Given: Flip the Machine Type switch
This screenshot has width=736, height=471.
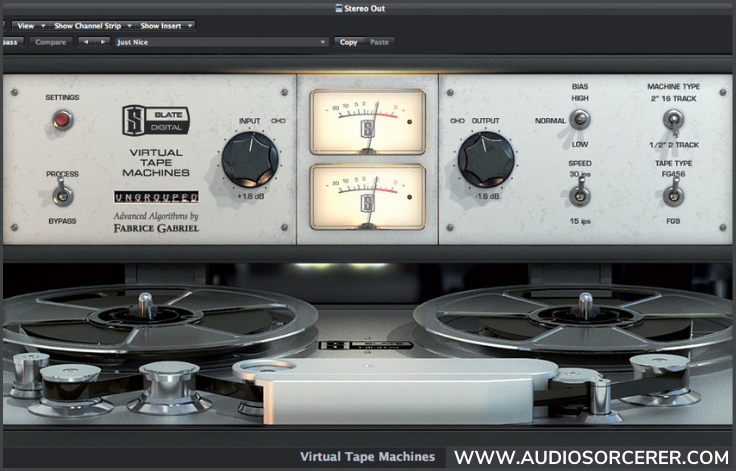Looking at the screenshot, I should click(x=674, y=121).
